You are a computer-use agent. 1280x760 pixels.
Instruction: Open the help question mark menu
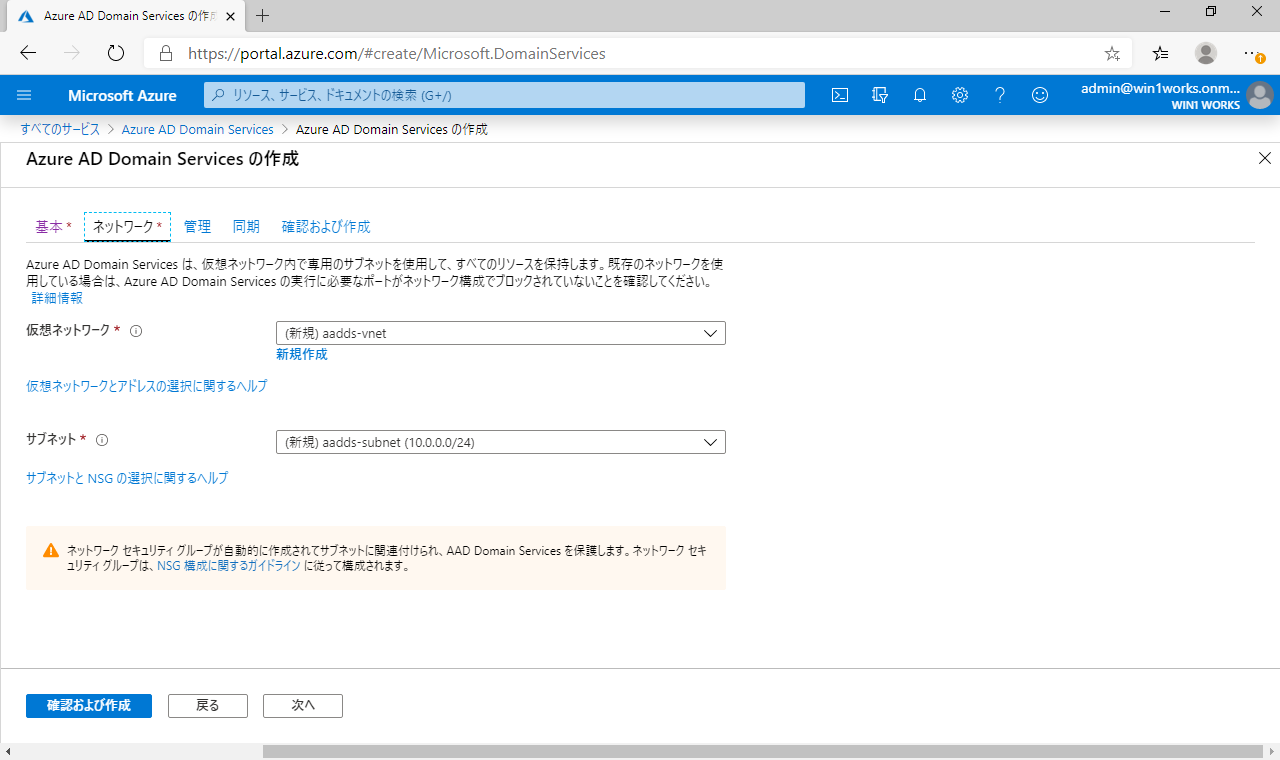pyautogui.click(x=1000, y=95)
